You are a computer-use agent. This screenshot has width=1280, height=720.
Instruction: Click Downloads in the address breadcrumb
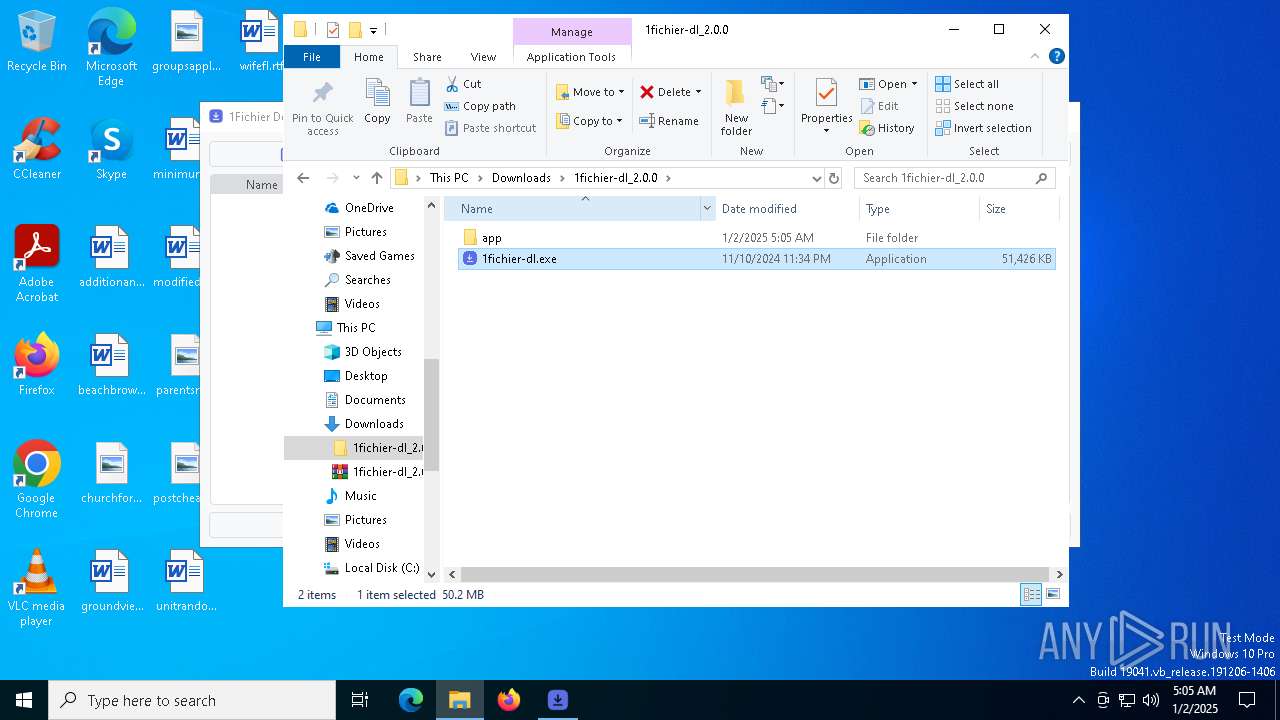[x=521, y=178]
